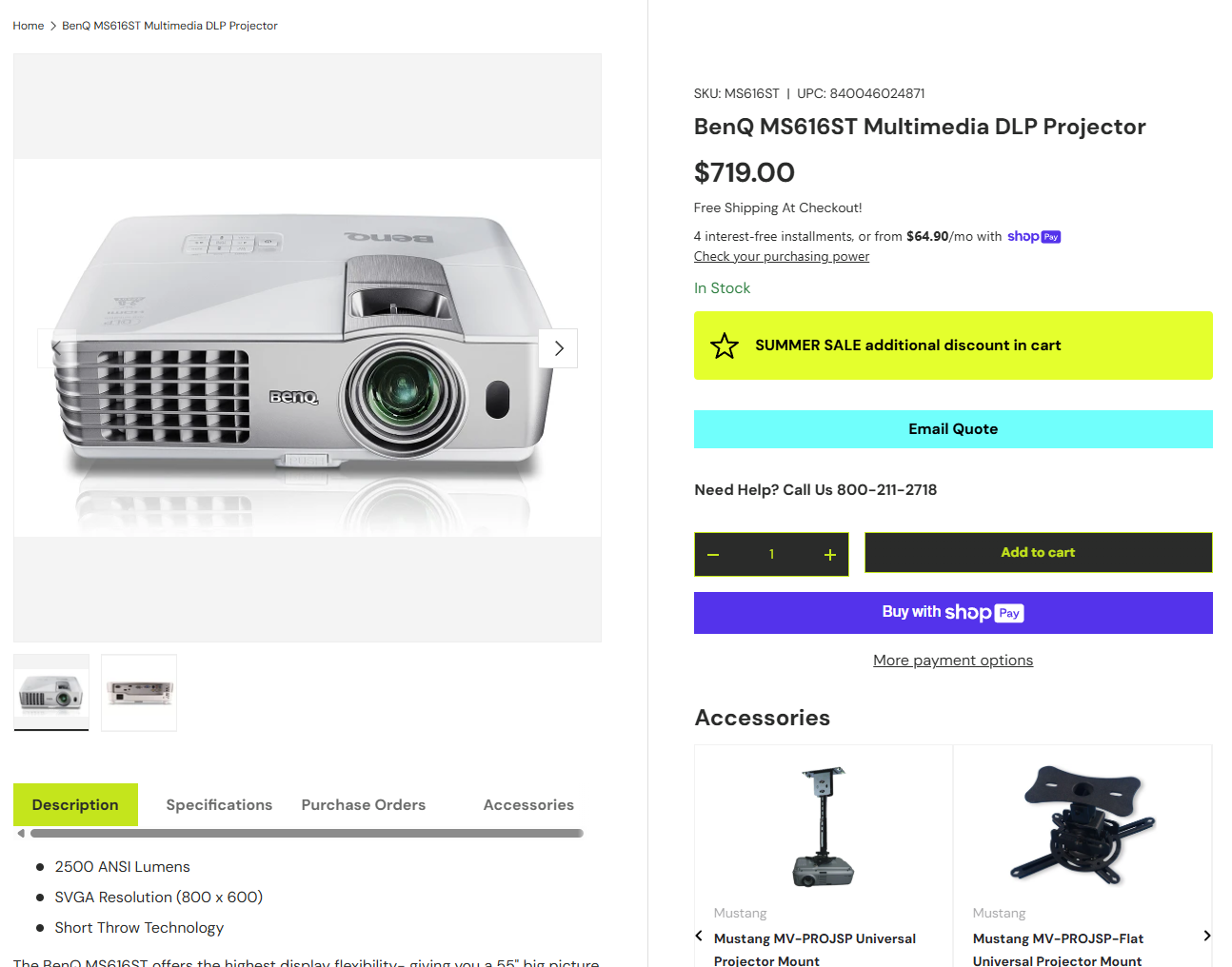Advance the accessories carousel to next item

[x=1206, y=936]
